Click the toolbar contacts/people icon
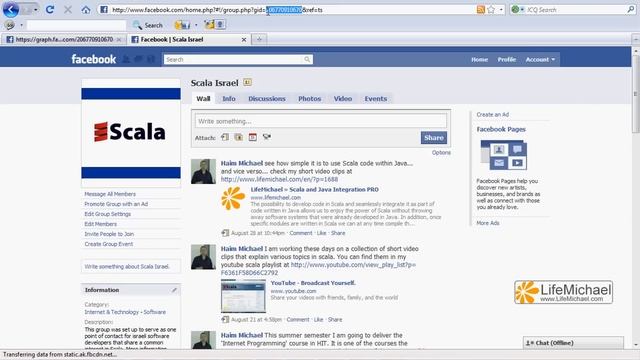The height and width of the screenshot is (360, 640). pos(215,25)
